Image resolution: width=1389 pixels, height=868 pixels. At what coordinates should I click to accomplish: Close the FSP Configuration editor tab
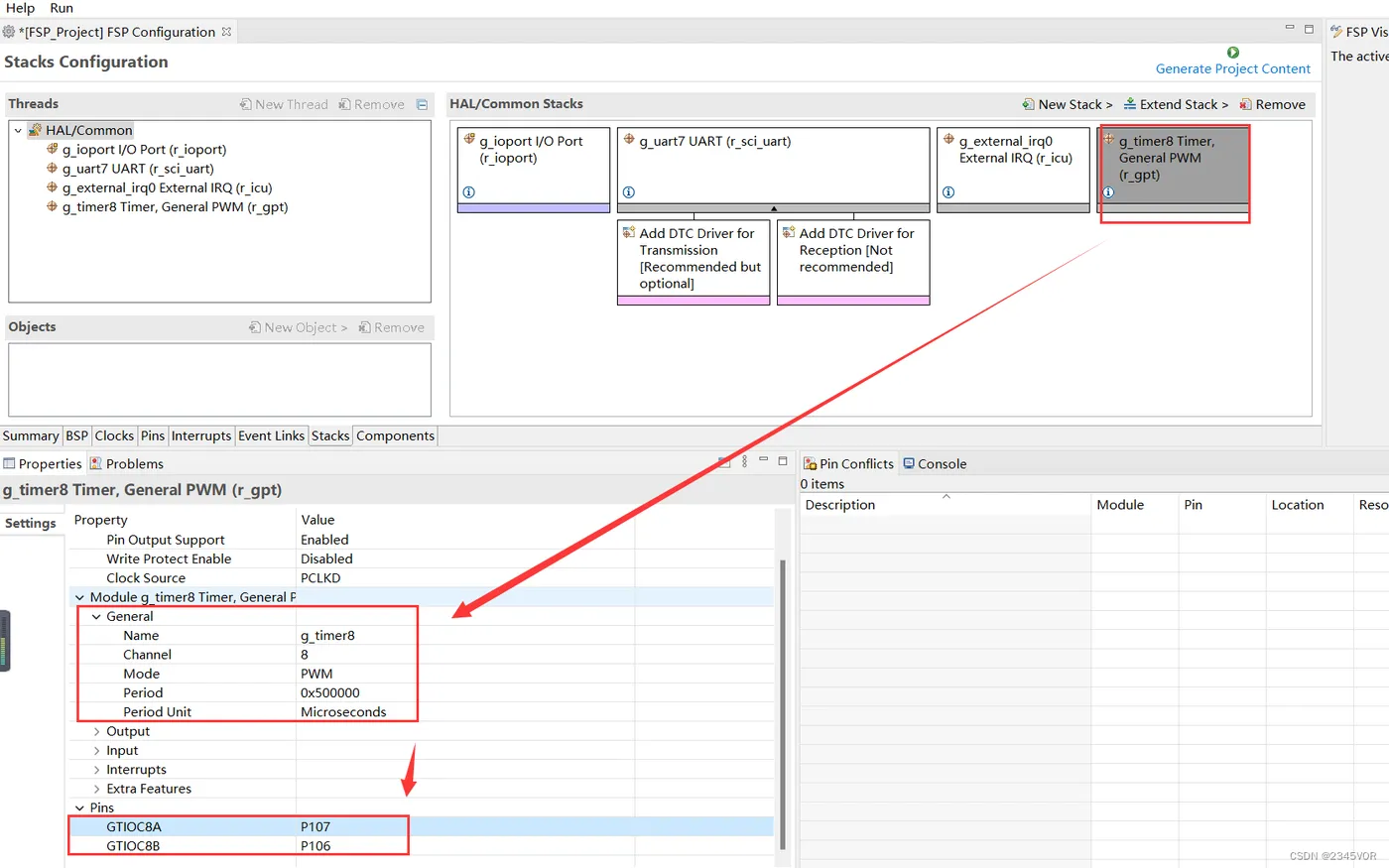pyautogui.click(x=226, y=32)
